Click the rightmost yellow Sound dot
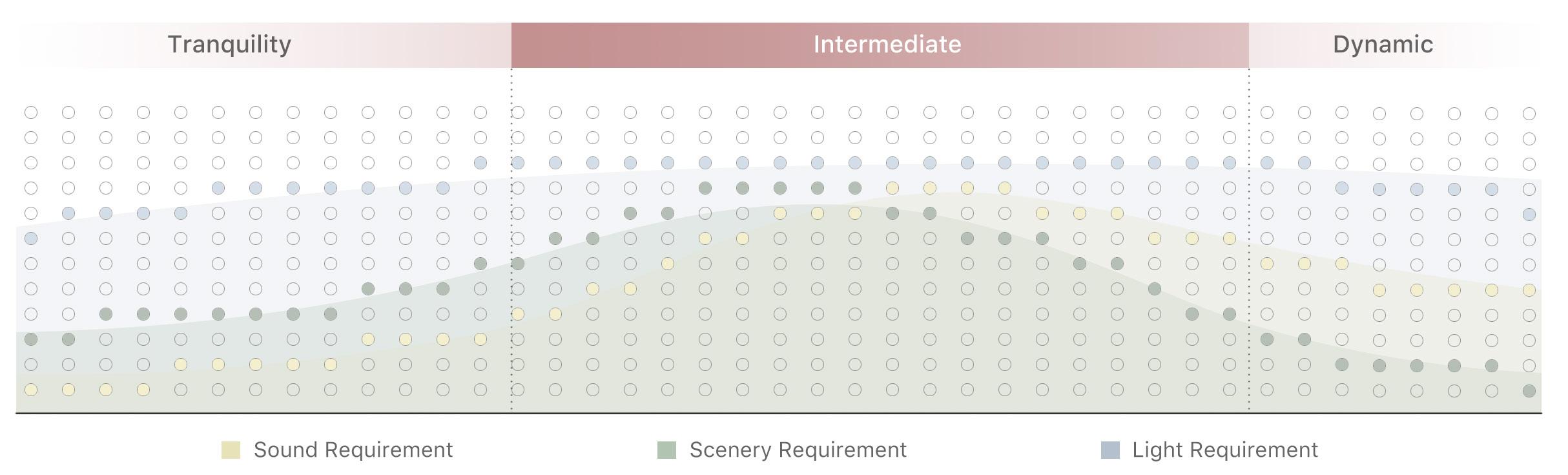Image resolution: width=1568 pixels, height=475 pixels. coord(1529,290)
